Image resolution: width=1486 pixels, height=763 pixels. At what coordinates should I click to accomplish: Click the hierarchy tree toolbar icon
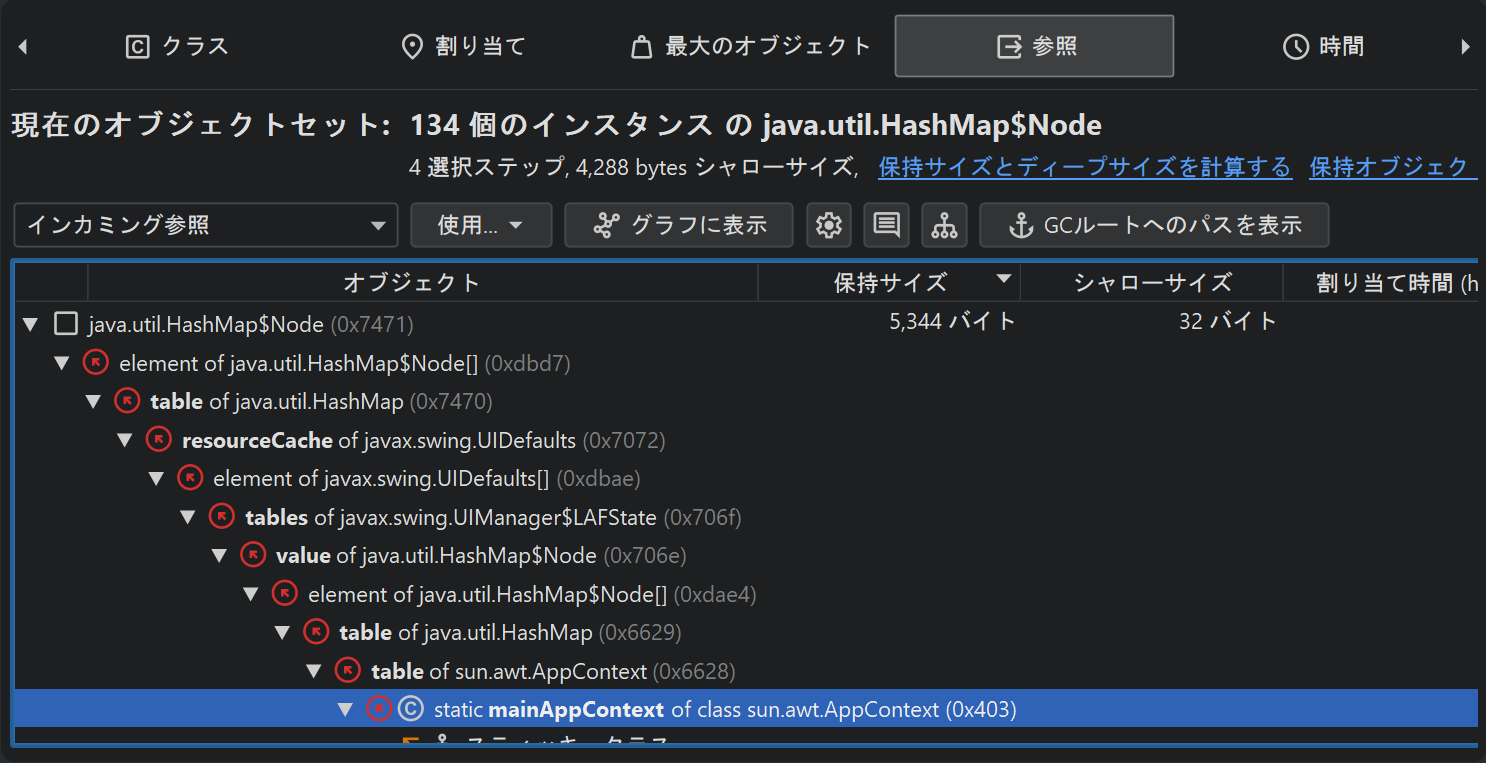(944, 225)
